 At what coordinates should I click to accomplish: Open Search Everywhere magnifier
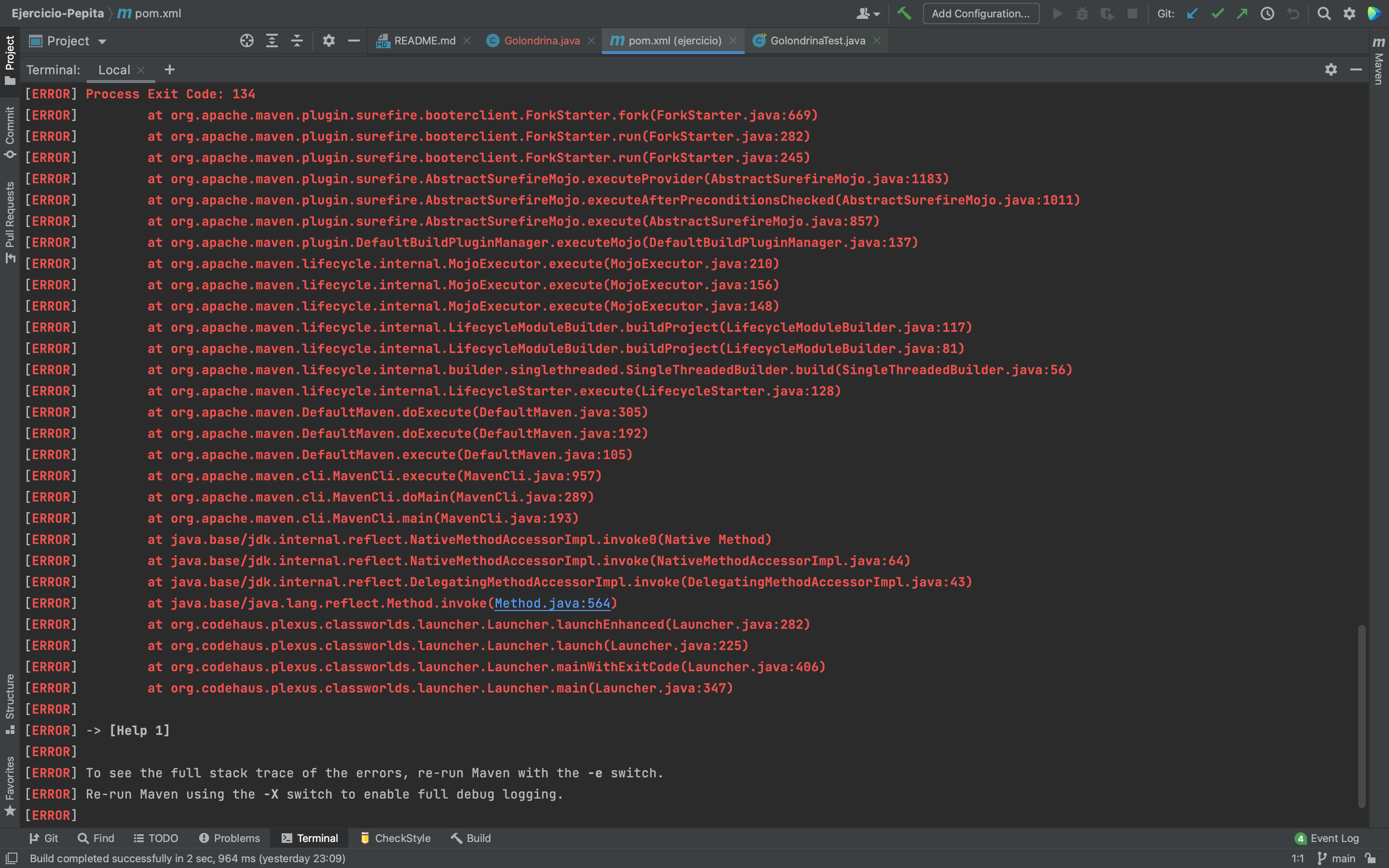[1323, 13]
